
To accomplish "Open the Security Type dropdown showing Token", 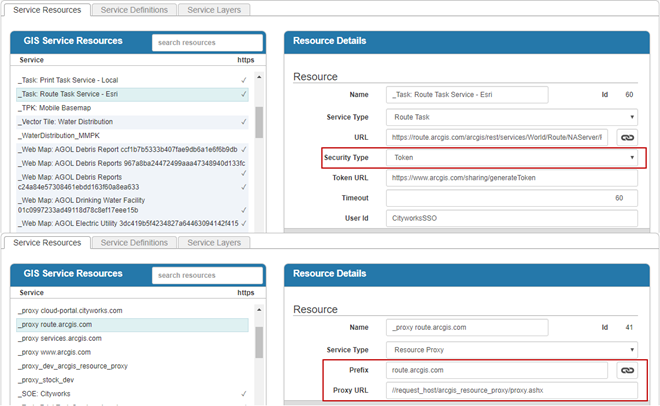I will (x=510, y=157).
